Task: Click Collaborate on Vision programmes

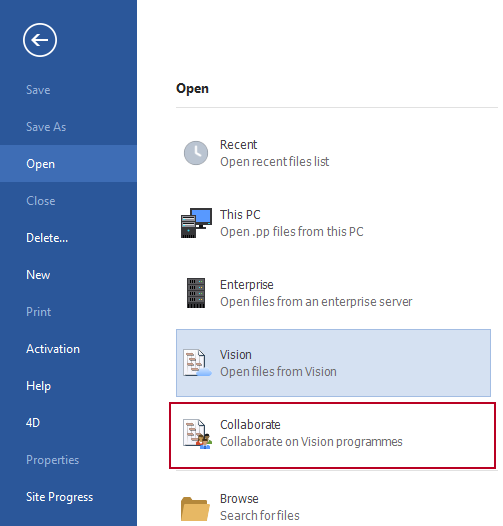Action: pyautogui.click(x=333, y=435)
